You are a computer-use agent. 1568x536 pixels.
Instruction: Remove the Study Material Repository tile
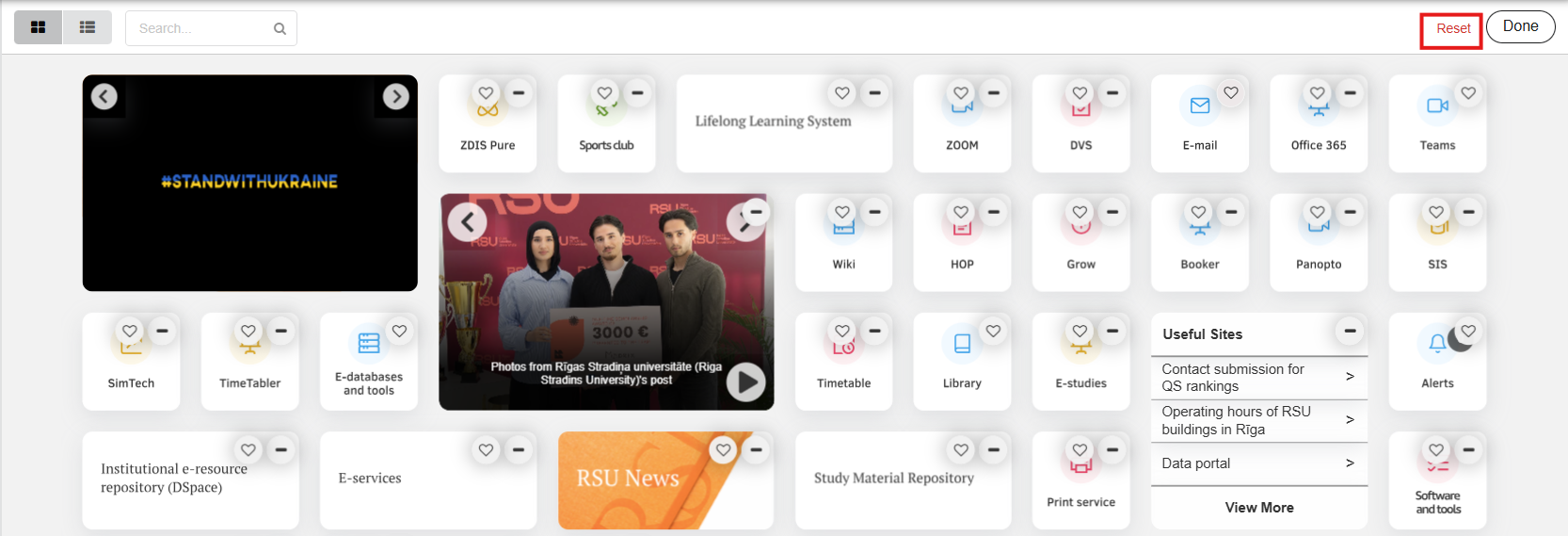coord(993,450)
